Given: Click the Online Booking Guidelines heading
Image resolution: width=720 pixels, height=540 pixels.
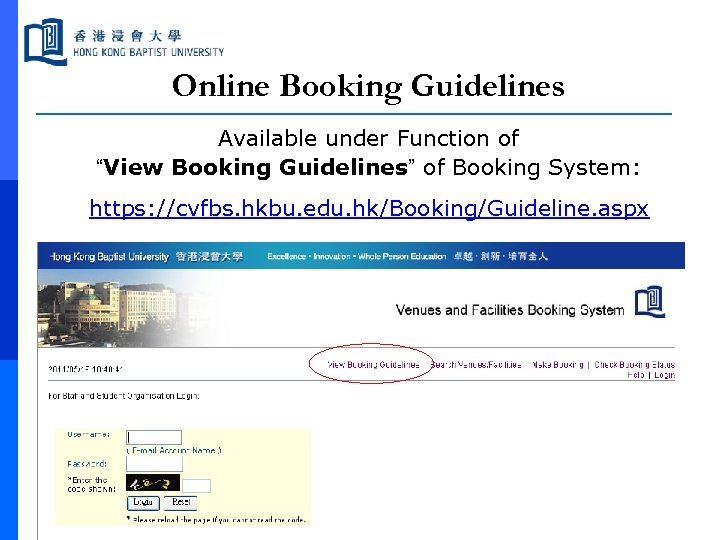Looking at the screenshot, I should click(368, 86).
